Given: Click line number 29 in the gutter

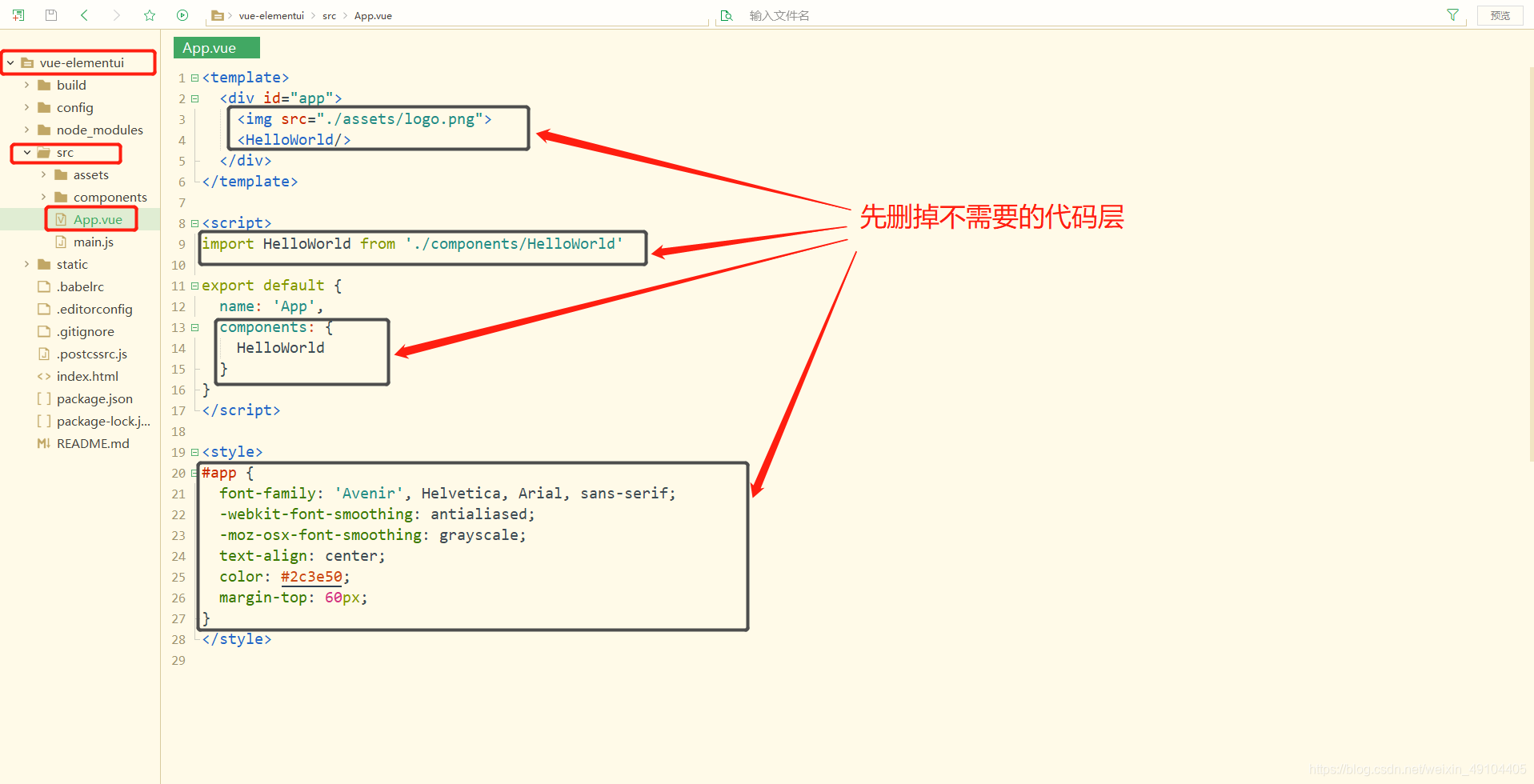Looking at the screenshot, I should 178,660.
